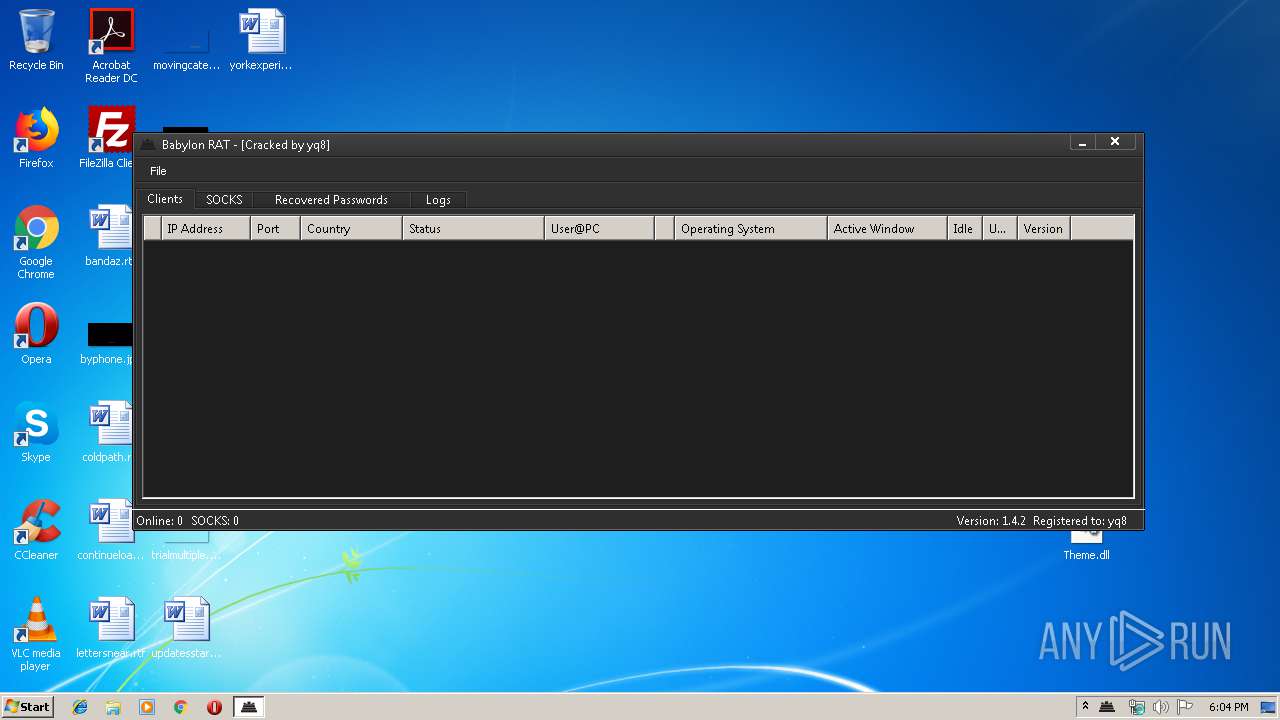
Task: Click the truncated U... column header
Action: click(x=999, y=229)
